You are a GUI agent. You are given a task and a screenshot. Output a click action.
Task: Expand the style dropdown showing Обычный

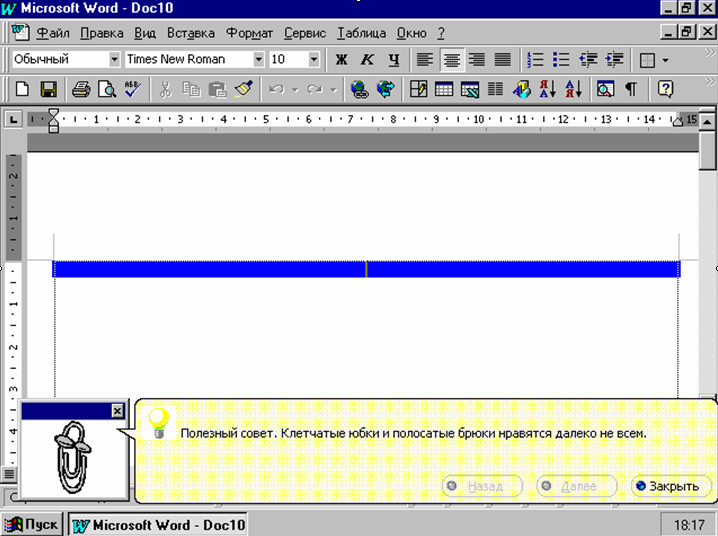(113, 60)
